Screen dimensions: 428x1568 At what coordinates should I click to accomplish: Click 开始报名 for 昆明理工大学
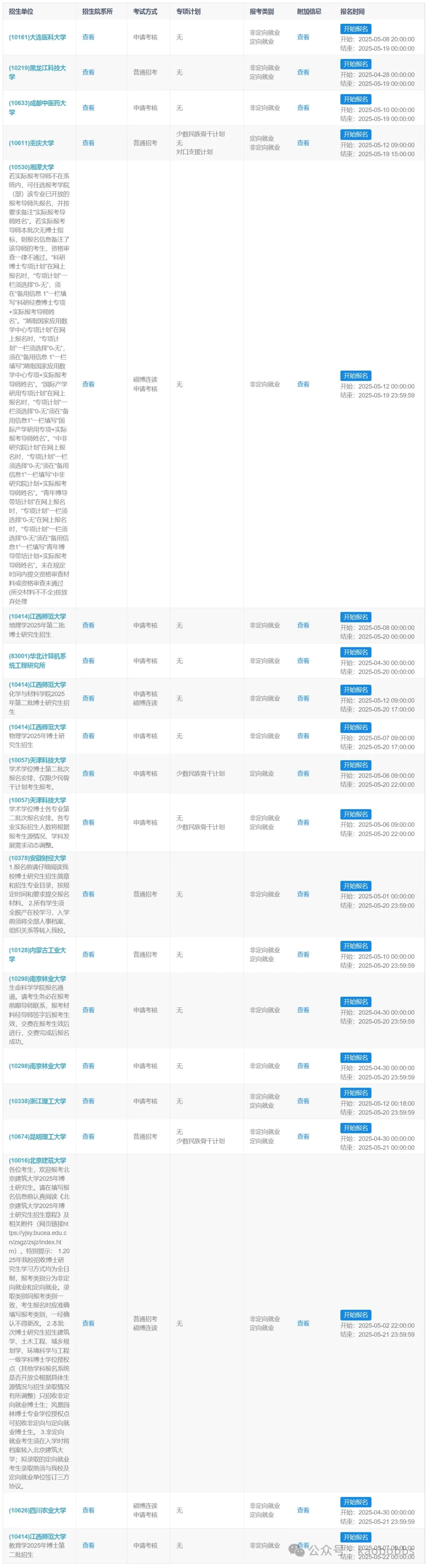[355, 1128]
